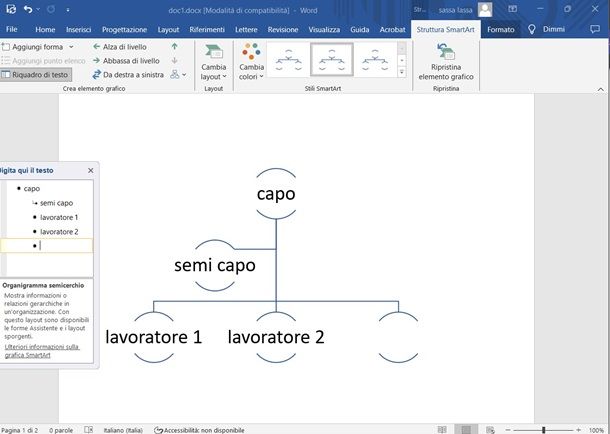Select the first SmartArt style thumbnail
The image size is (610, 434).
click(x=288, y=60)
